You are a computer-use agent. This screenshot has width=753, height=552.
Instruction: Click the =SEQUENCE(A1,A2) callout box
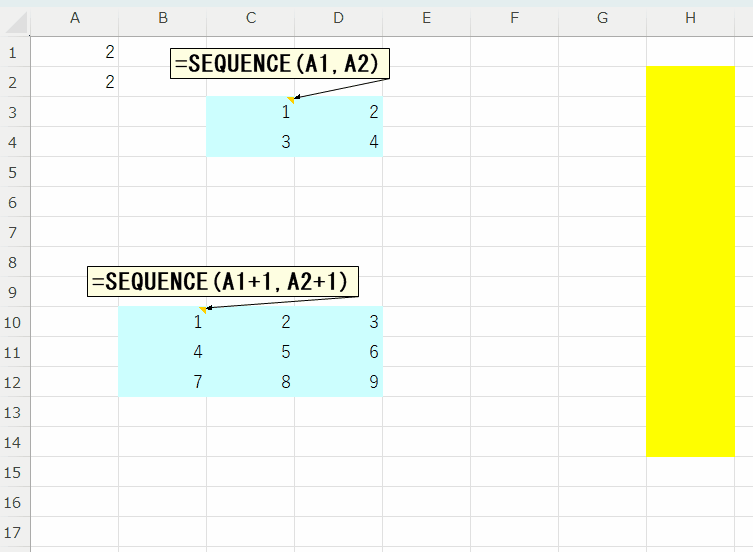coord(280,64)
